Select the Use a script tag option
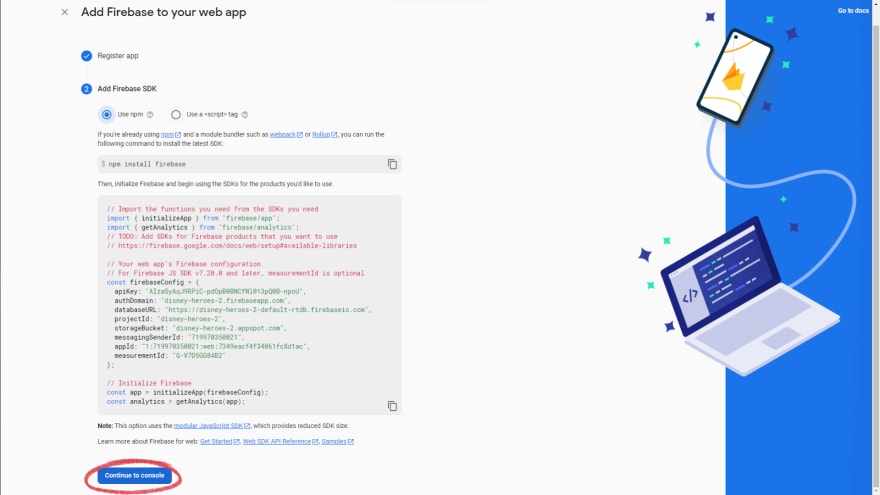The width and height of the screenshot is (880, 495). 176,114
